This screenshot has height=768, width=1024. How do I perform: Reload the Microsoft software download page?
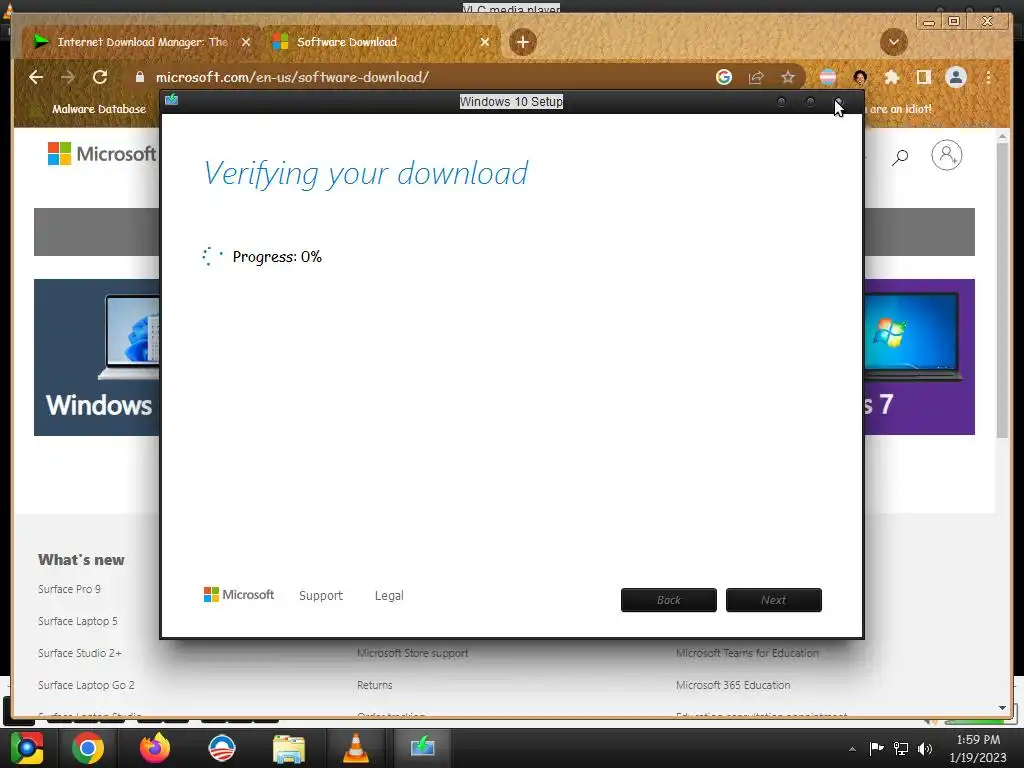tap(100, 77)
